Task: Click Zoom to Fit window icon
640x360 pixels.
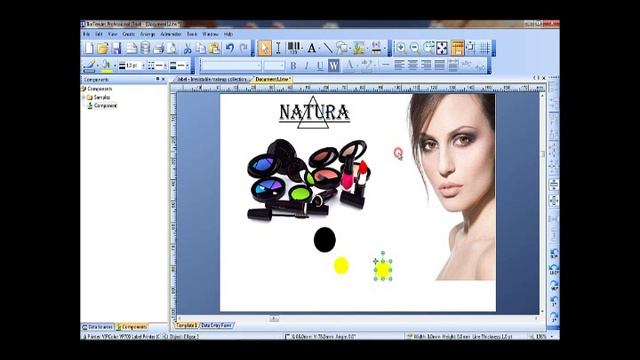Action: (442, 48)
